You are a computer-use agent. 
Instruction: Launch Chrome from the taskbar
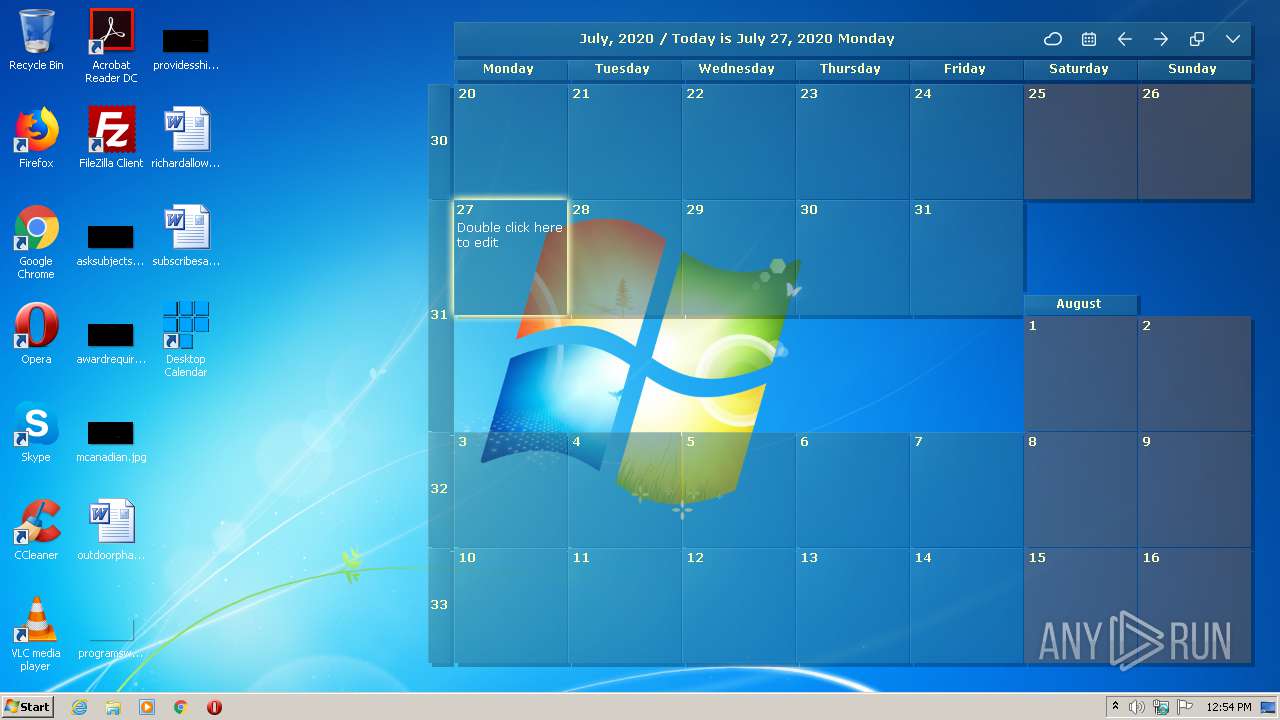pos(181,707)
